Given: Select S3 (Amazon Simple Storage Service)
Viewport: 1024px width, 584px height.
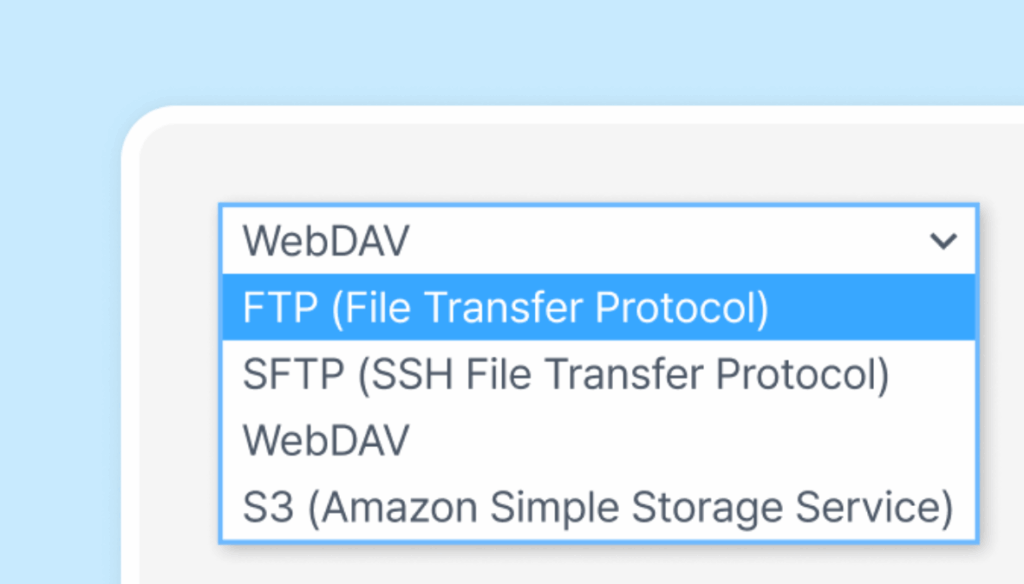Looking at the screenshot, I should click(597, 508).
